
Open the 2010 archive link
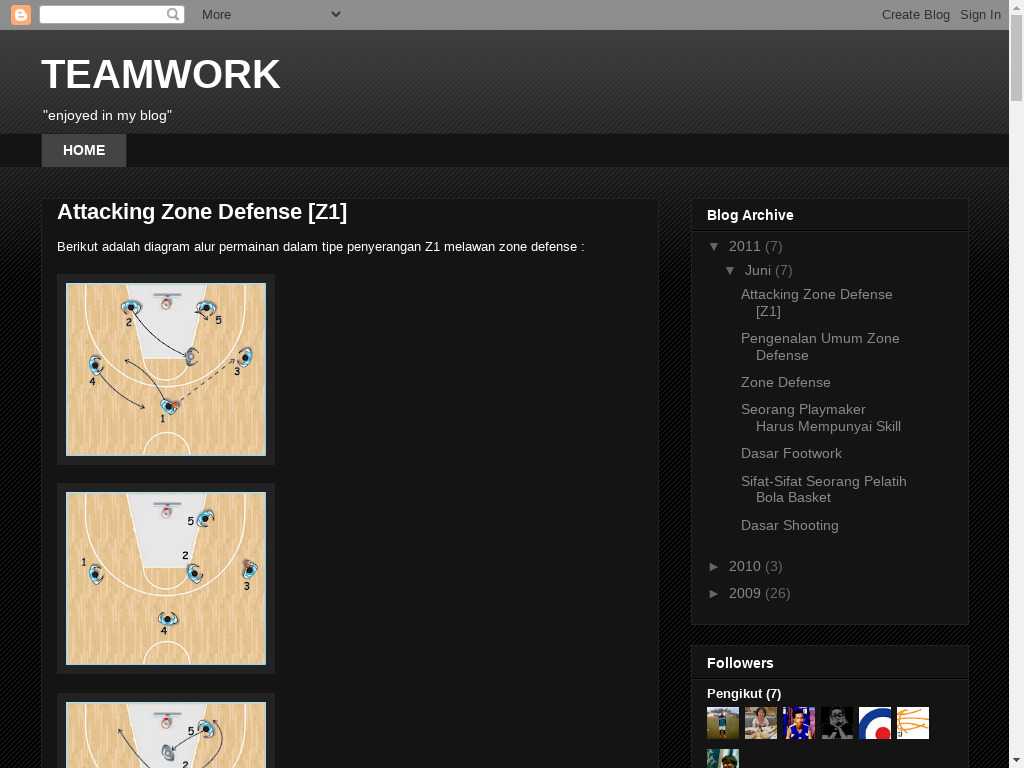coord(744,566)
